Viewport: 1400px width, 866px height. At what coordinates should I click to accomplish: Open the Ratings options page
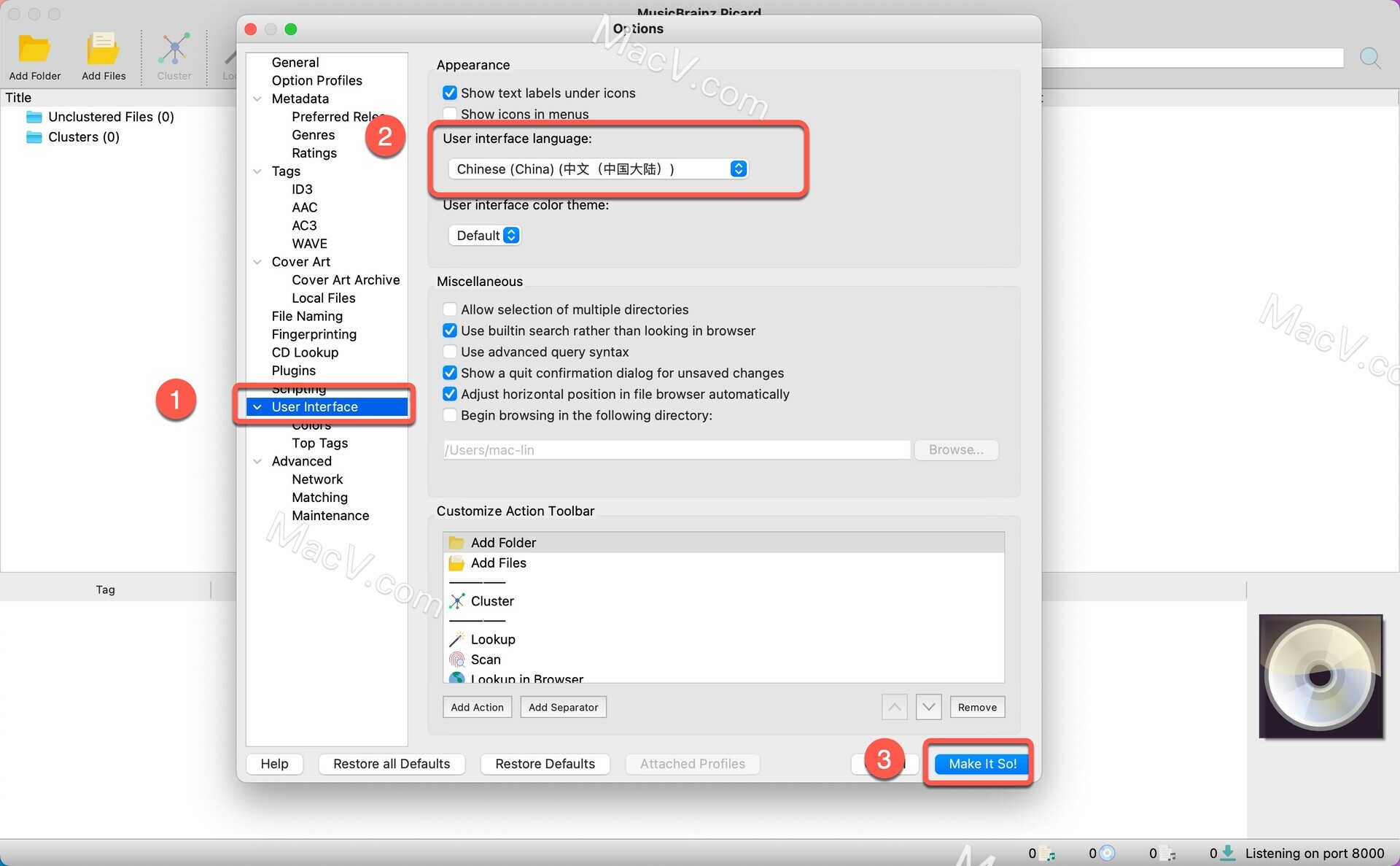[x=314, y=153]
